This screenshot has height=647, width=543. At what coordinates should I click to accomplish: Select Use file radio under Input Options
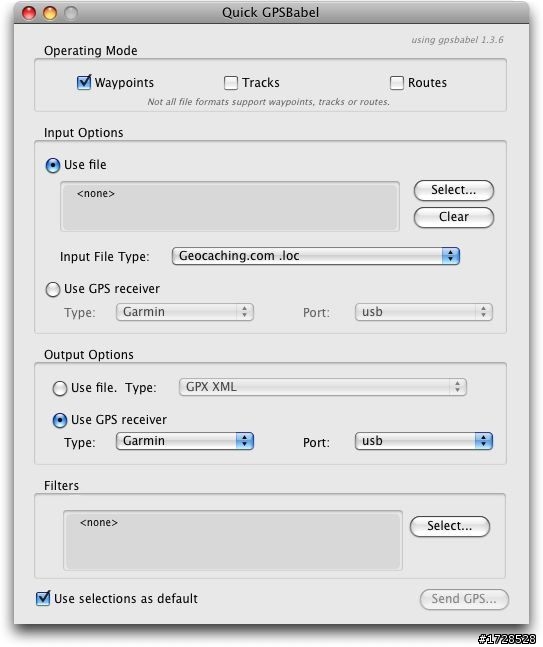point(53,165)
